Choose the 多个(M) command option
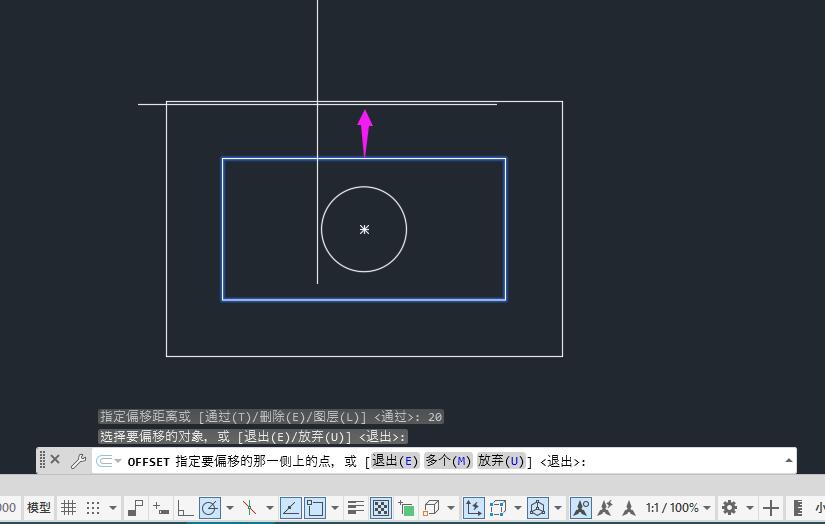The width and height of the screenshot is (825, 524). click(448, 461)
